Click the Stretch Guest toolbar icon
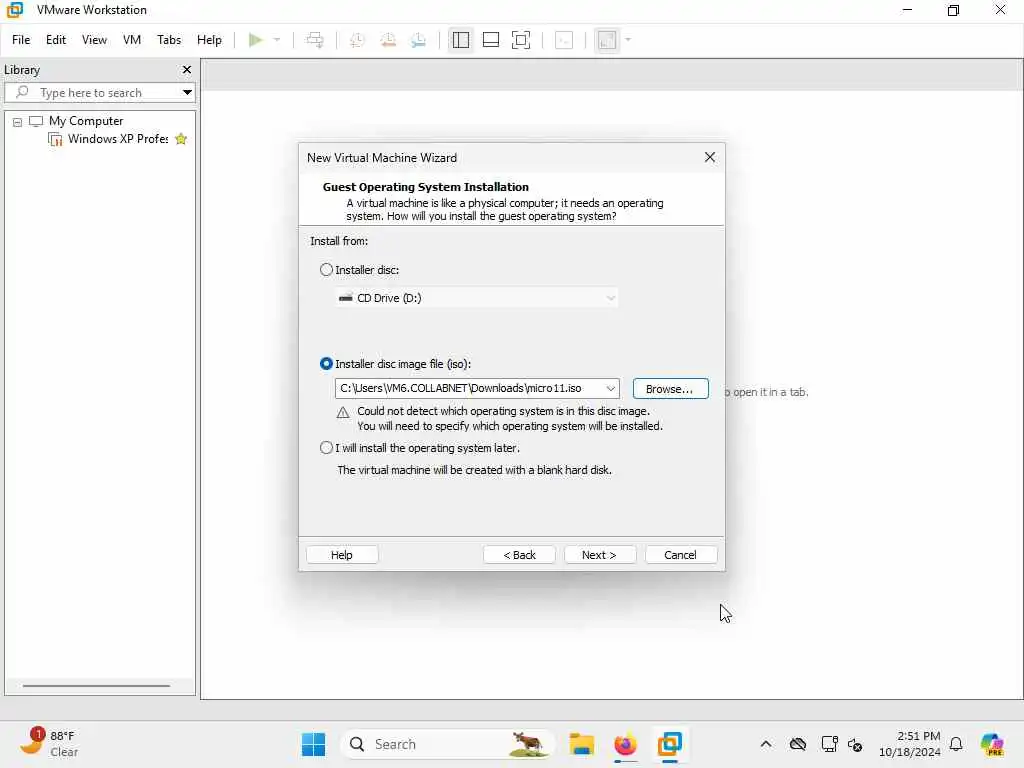This screenshot has height=768, width=1024. tap(607, 40)
